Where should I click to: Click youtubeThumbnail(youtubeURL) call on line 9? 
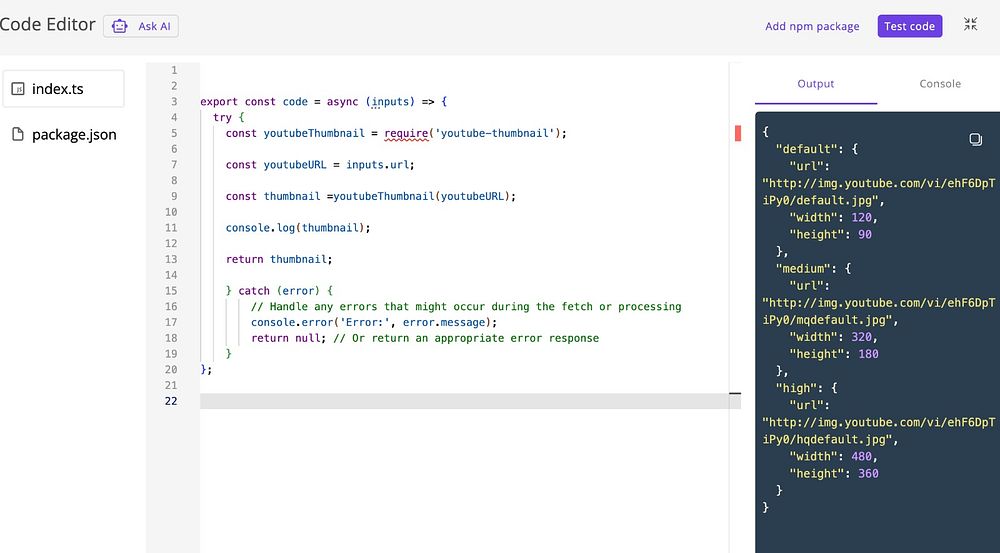(x=422, y=196)
